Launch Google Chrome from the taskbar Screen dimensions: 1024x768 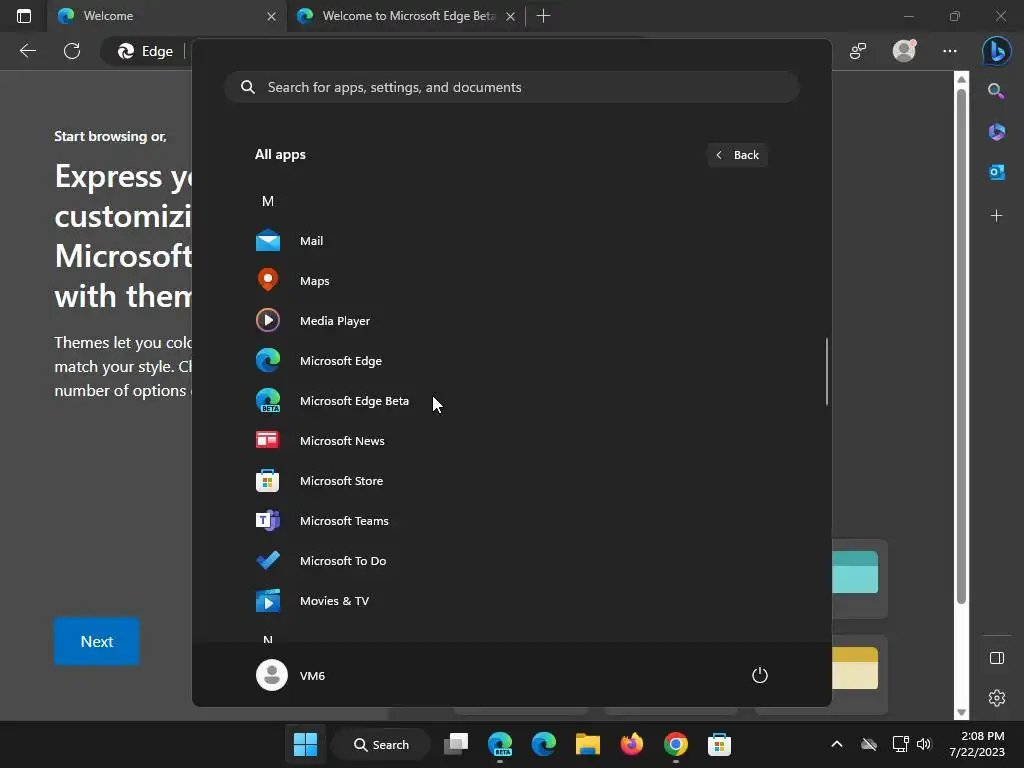pos(676,744)
